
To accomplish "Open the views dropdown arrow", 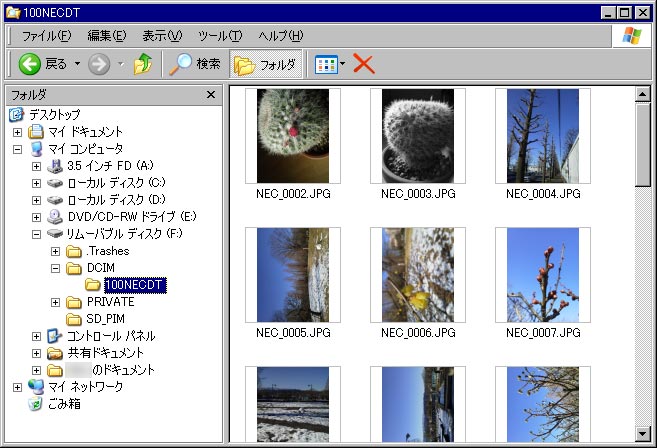I will click(343, 64).
